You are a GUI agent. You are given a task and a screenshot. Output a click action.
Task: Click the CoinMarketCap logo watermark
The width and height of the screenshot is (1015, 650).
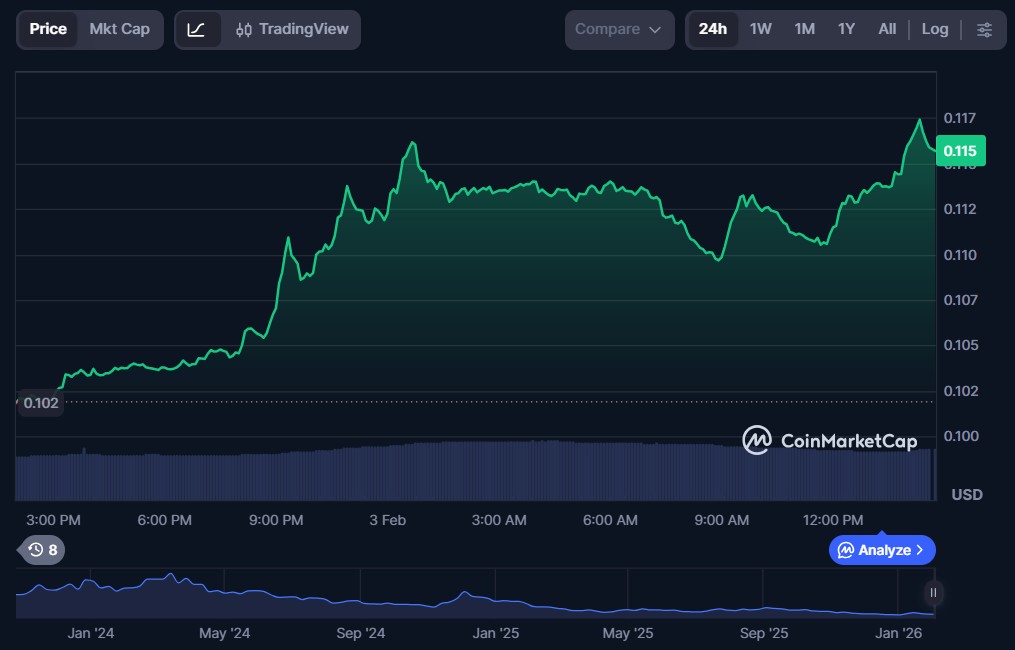[829, 440]
